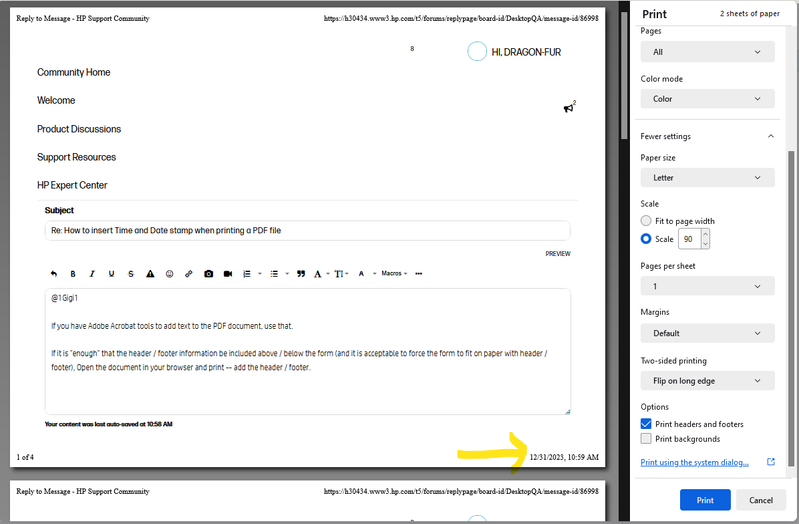Click the insert link chain icon

click(189, 274)
